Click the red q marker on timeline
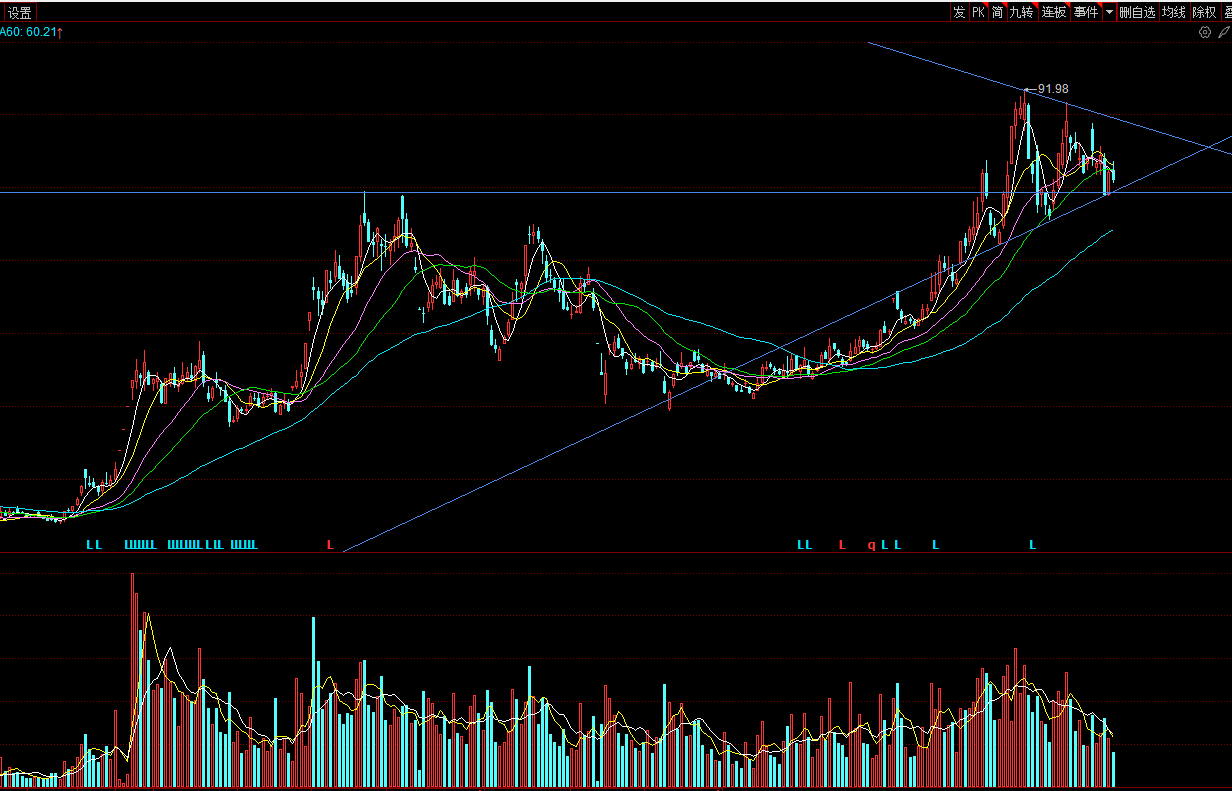 [x=871, y=545]
